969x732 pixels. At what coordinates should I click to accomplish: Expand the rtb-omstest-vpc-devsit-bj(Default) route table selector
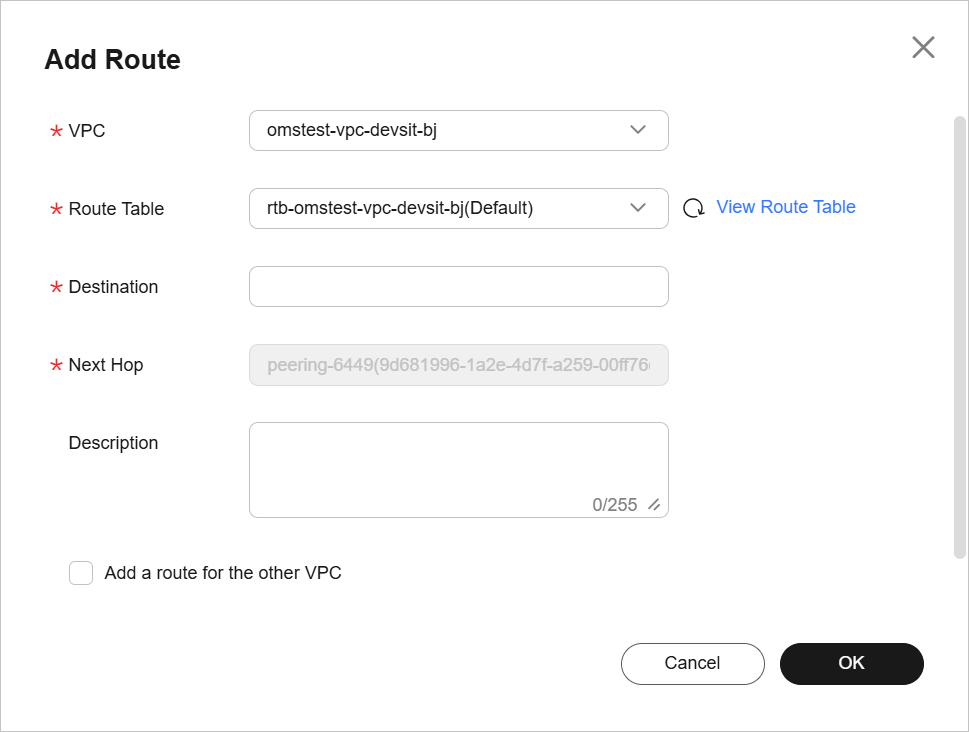click(x=440, y=208)
